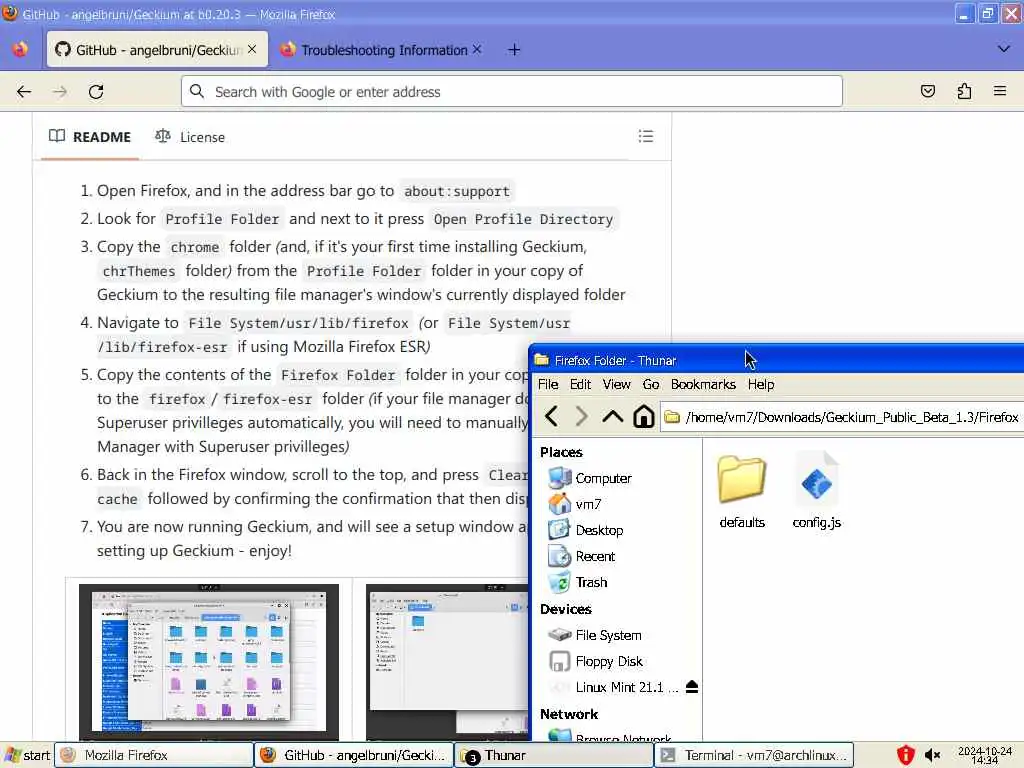Open a new Firefox tab with plus

point(514,50)
